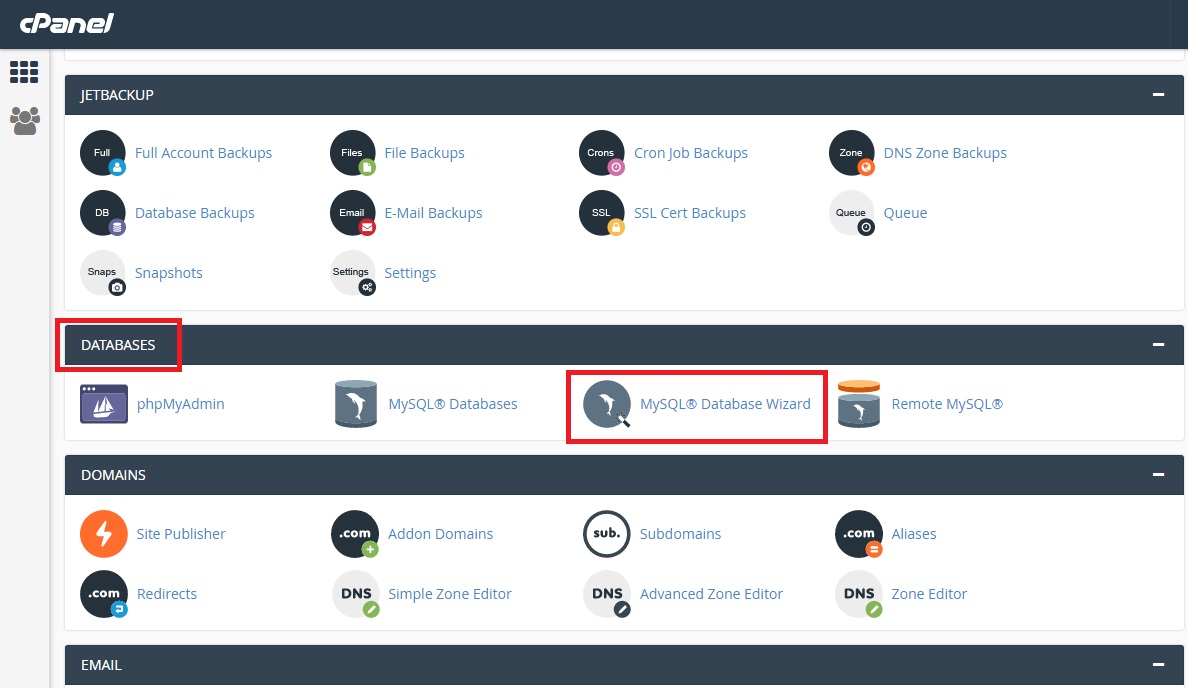
Task: Open Aliases link
Action: [x=914, y=534]
